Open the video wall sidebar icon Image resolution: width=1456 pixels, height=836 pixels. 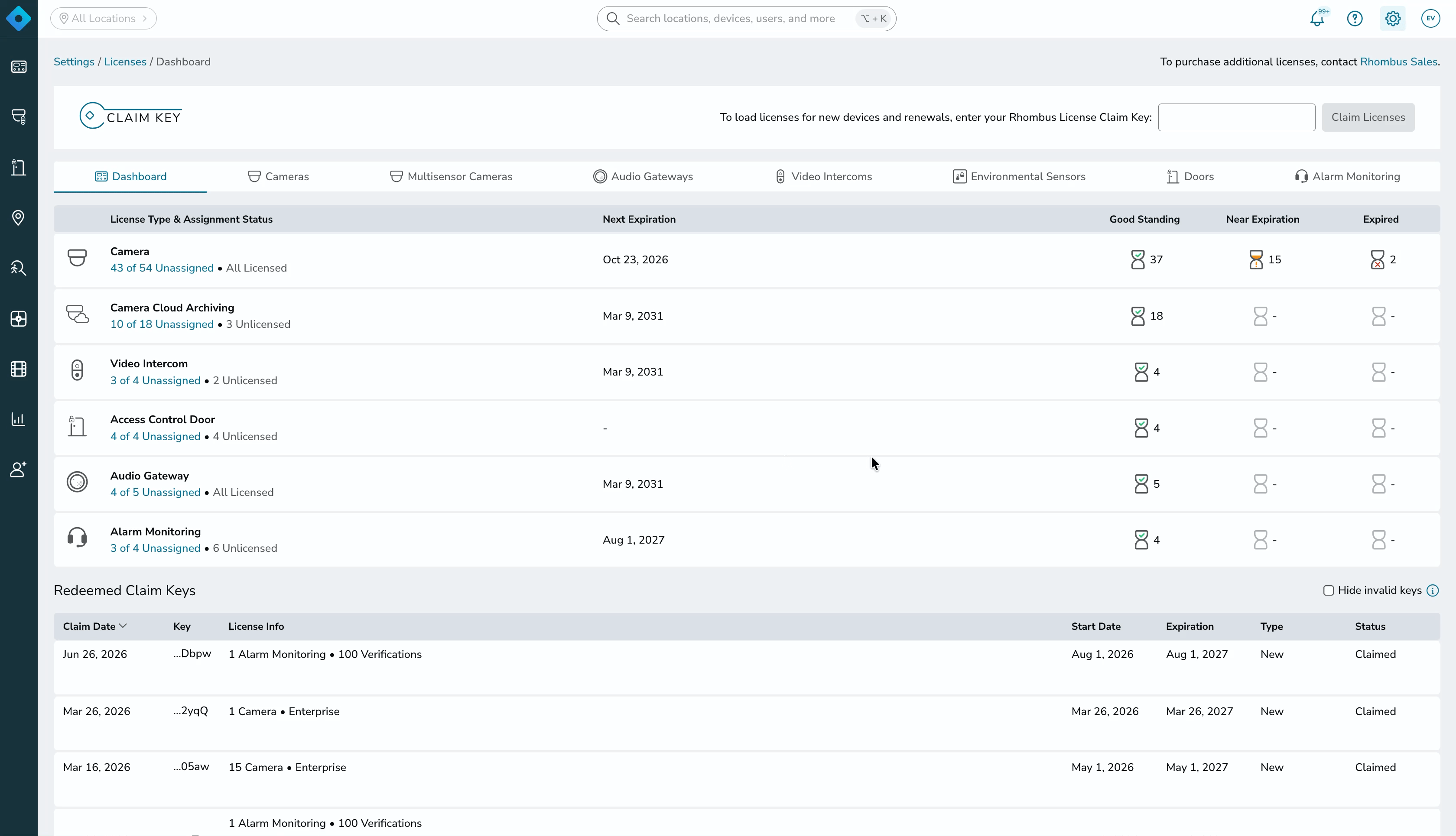coord(18,319)
